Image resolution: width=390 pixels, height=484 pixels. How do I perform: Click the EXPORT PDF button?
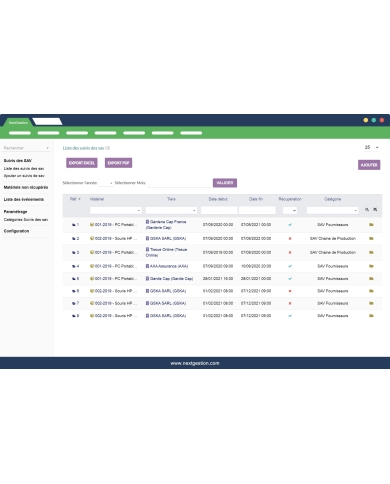118,163
